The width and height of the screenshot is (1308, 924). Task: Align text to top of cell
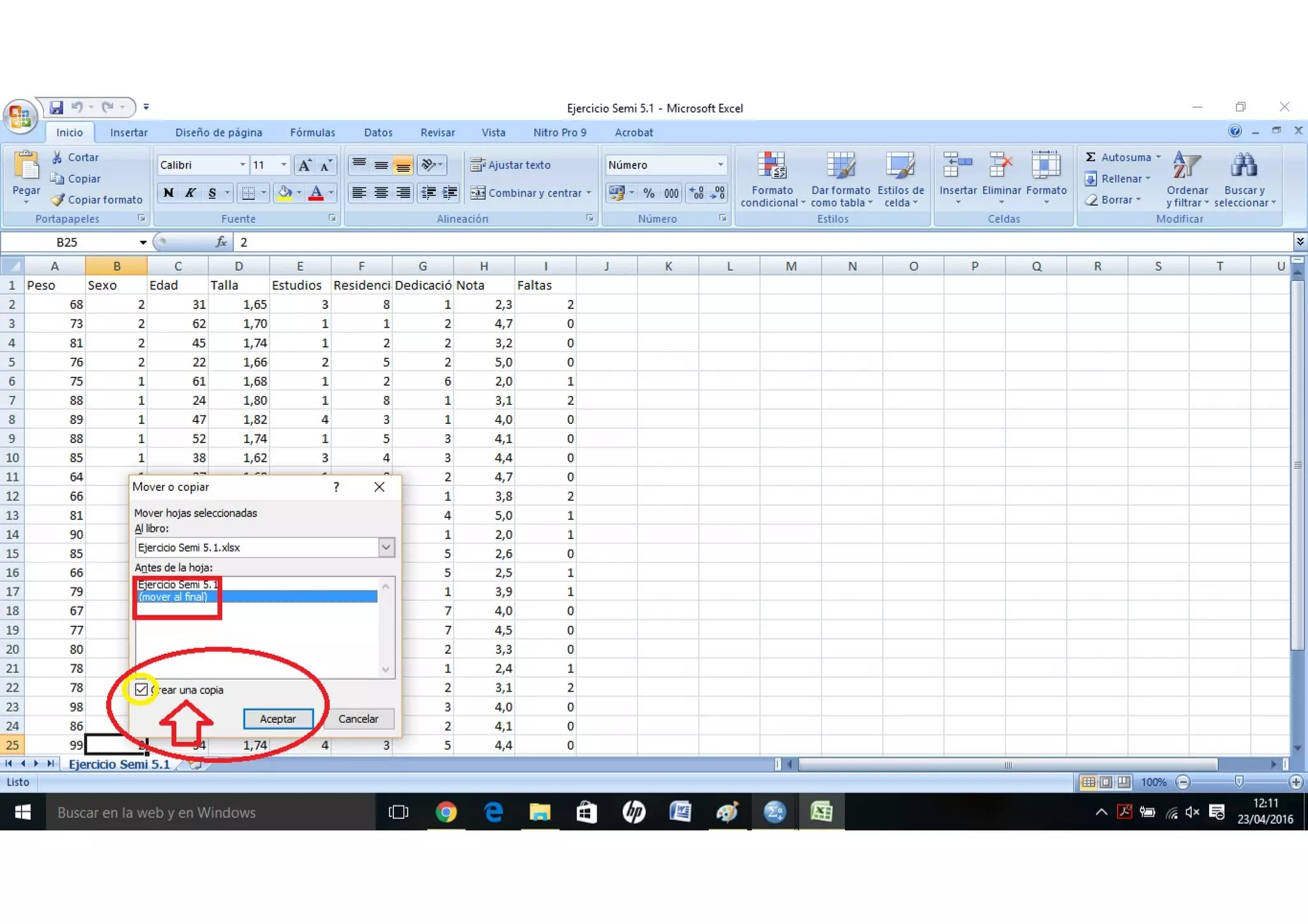360,165
